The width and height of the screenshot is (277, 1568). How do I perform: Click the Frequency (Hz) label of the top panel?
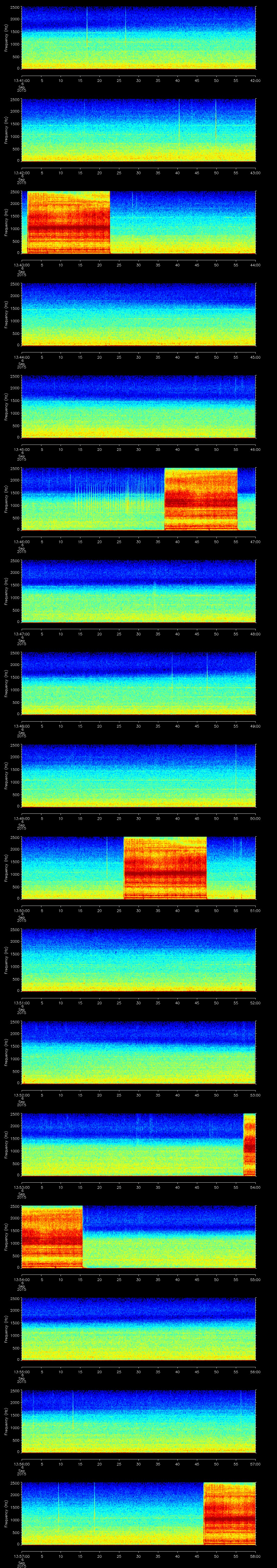pos(6,38)
